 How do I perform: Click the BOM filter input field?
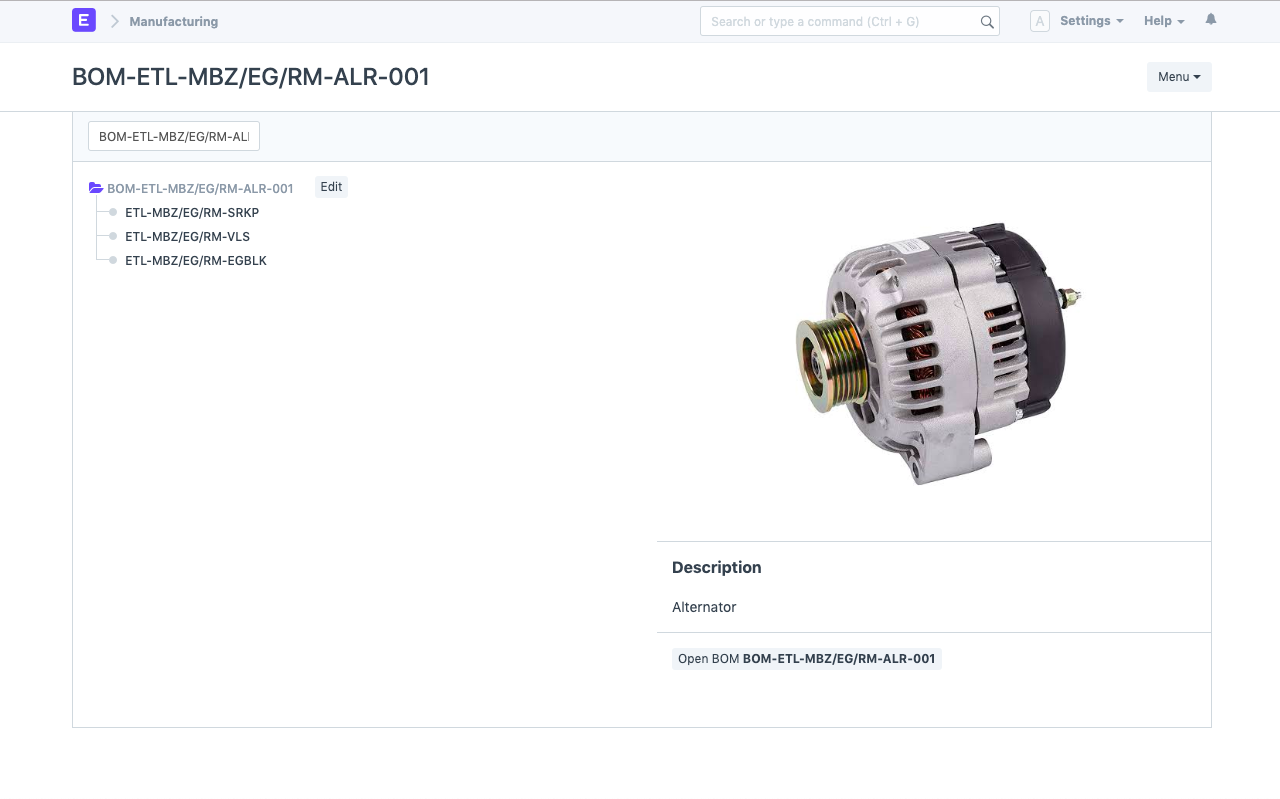174,137
